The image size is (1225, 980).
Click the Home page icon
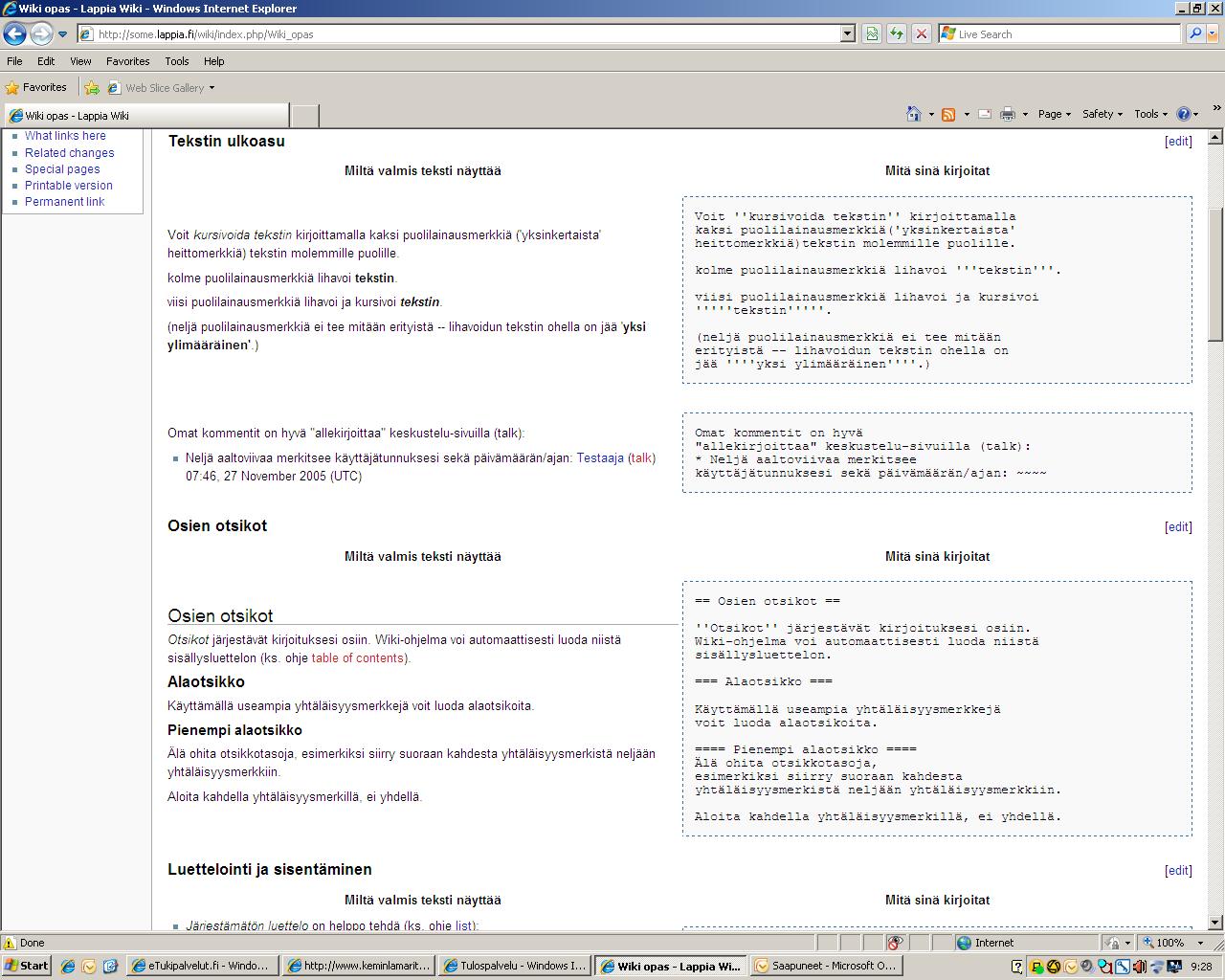[914, 114]
